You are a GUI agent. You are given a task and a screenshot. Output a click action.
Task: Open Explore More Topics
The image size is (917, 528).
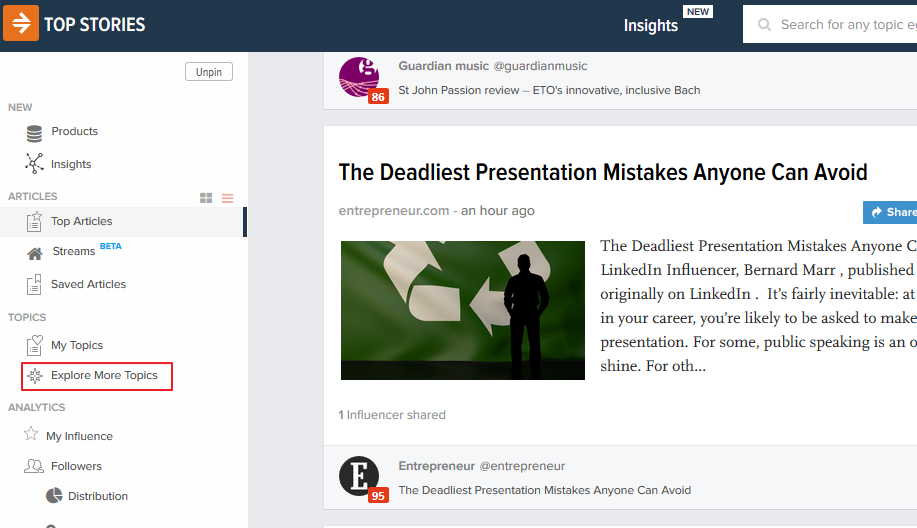tap(104, 375)
